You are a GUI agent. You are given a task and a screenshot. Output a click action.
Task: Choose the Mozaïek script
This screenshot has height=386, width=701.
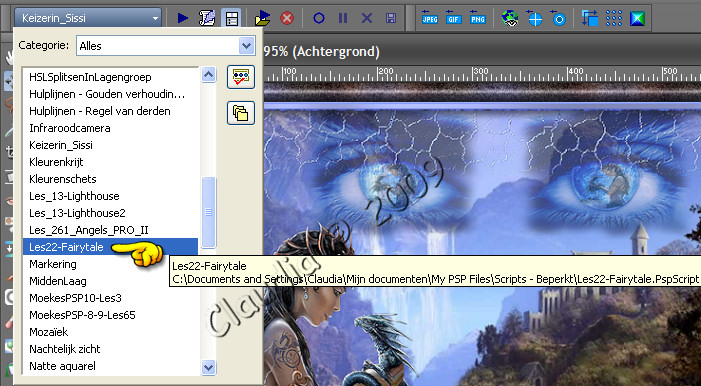coord(110,332)
